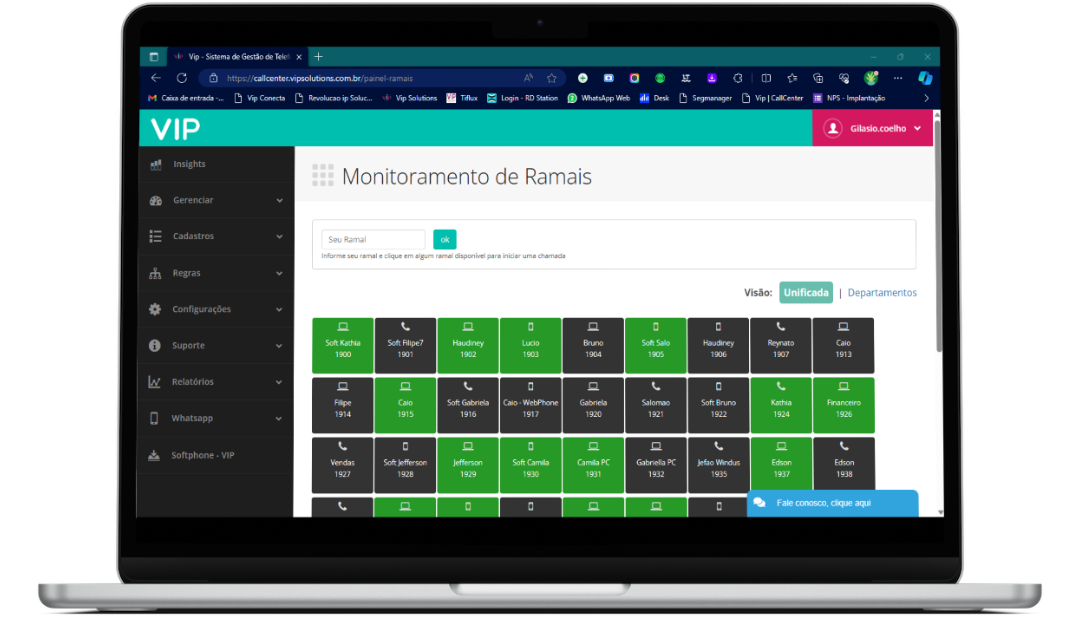Viewport: 1080px width, 617px height.
Task: Select extension tile Edson 1937
Action: (781, 465)
